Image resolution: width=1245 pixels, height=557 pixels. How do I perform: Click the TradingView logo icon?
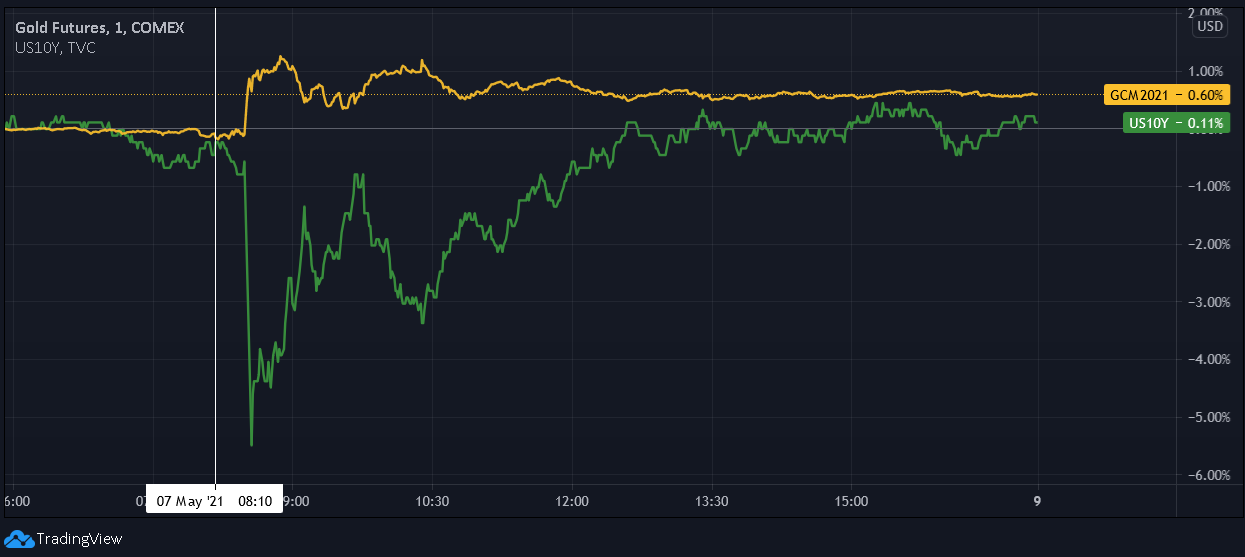[18, 539]
